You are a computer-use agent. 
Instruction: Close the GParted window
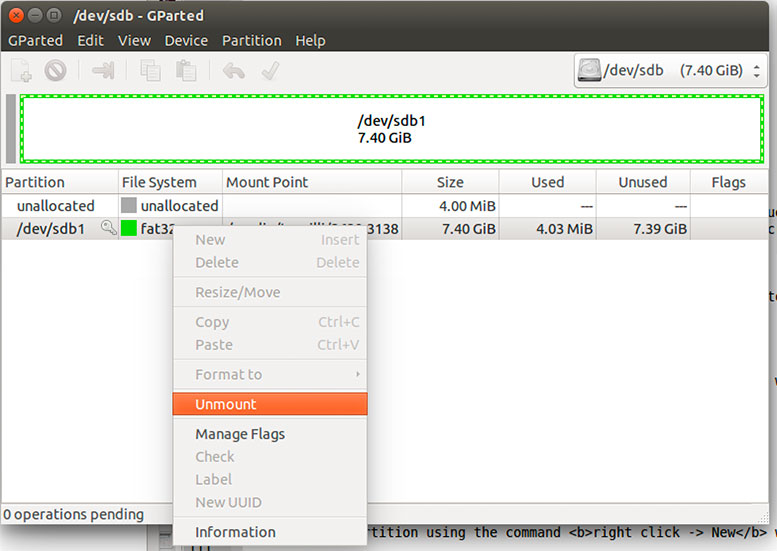pos(16,15)
